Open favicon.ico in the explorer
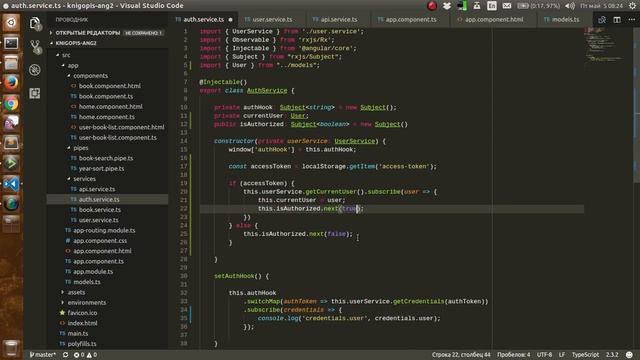Screen dimensions: 640x360 tap(82, 313)
